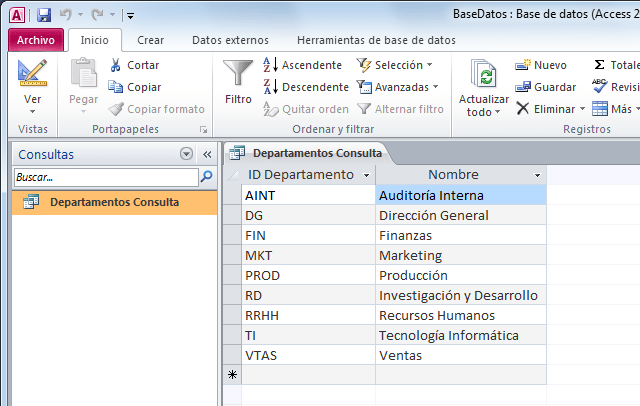
Task: Click the query icon on document tab
Action: click(x=237, y=153)
